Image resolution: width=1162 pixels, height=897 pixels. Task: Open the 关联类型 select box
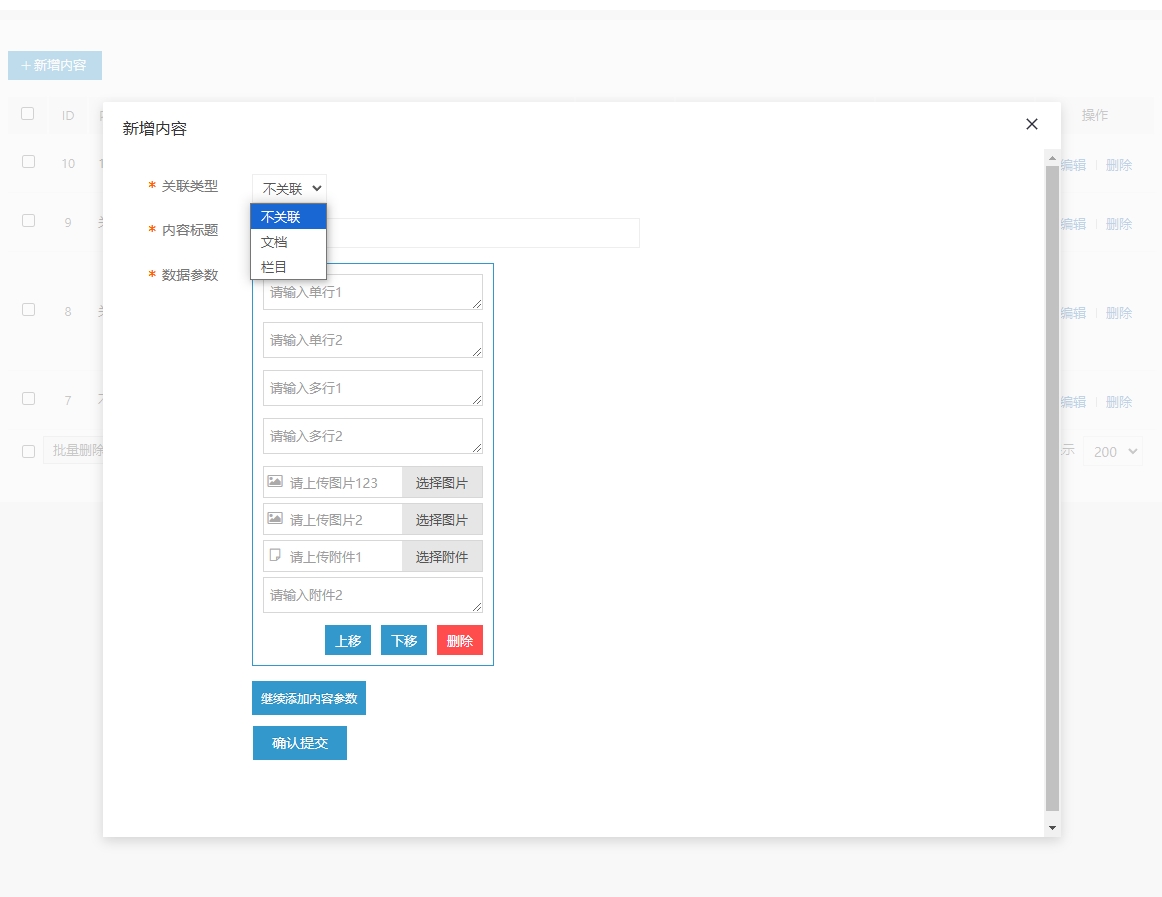(x=289, y=188)
